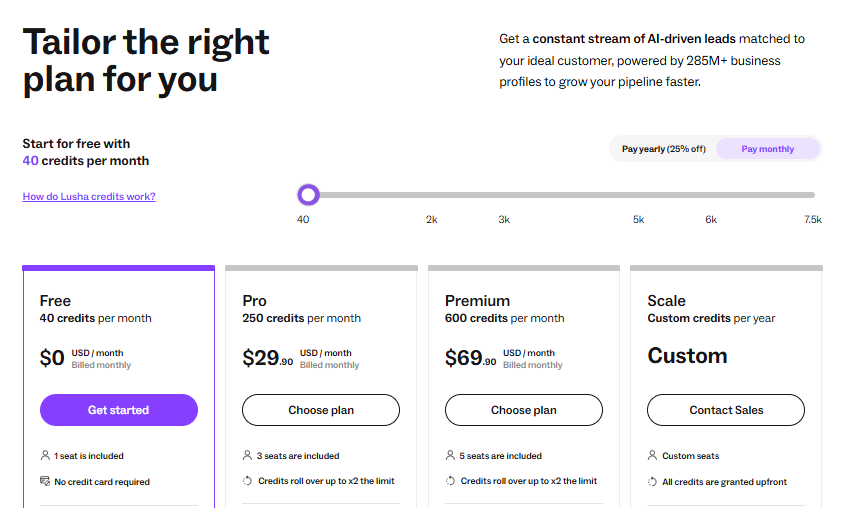Select the Pay monthly billing option
Viewport: 849px width, 508px height.
[x=767, y=149]
